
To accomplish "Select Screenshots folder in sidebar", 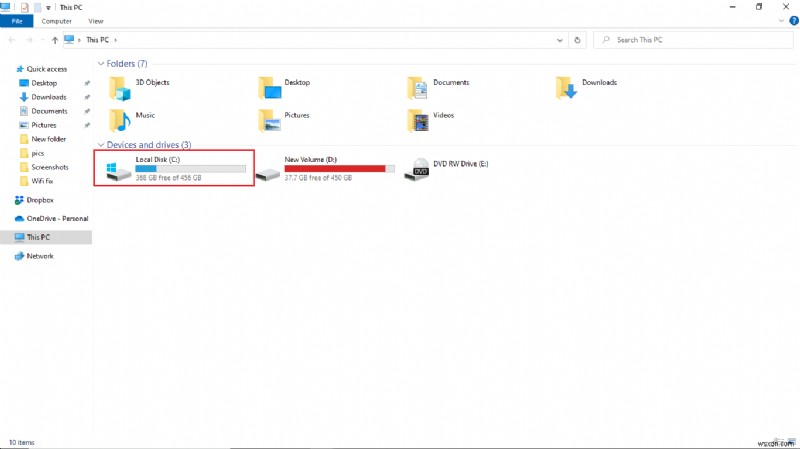I will click(x=50, y=167).
